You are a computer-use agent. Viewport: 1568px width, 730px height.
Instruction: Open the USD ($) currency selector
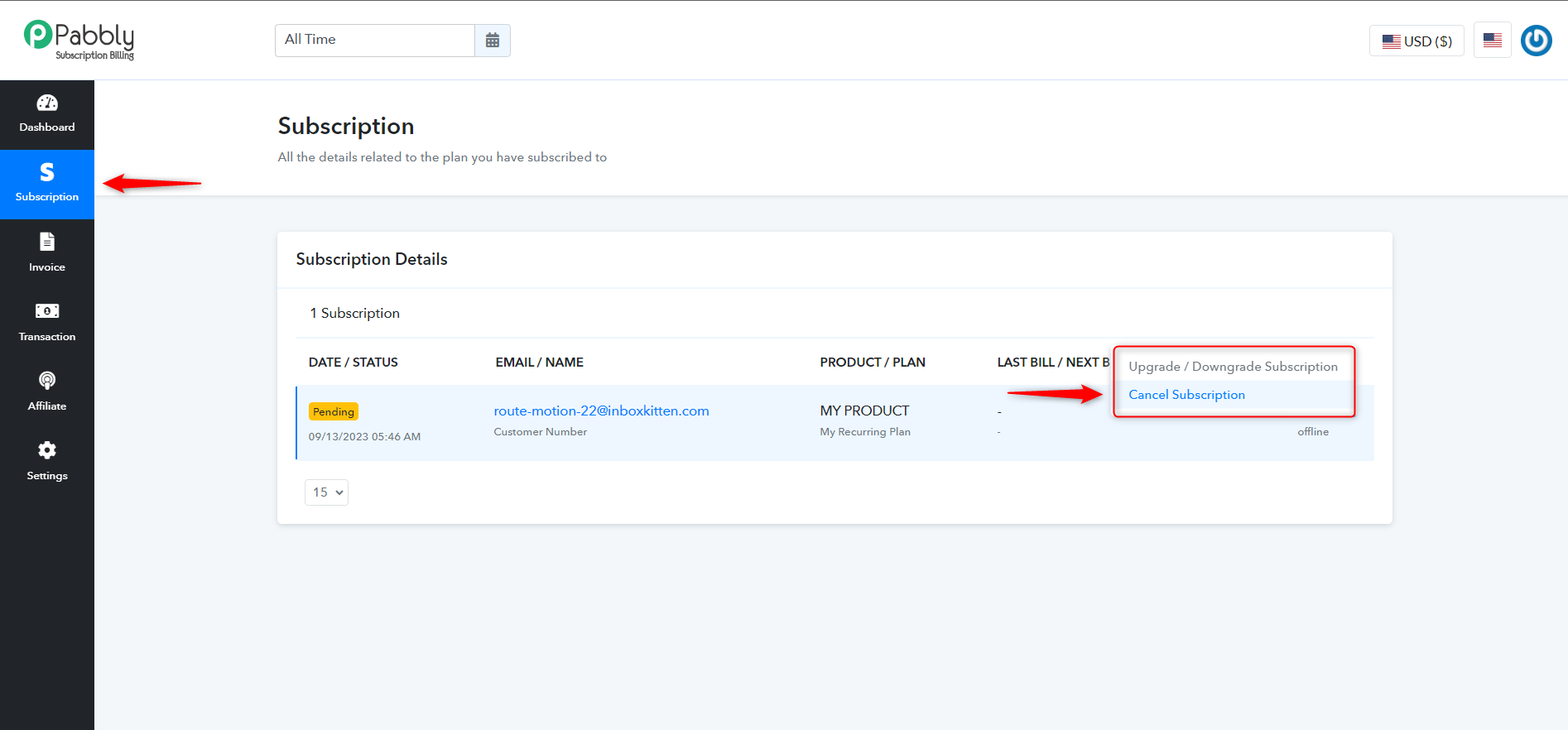tap(1417, 41)
